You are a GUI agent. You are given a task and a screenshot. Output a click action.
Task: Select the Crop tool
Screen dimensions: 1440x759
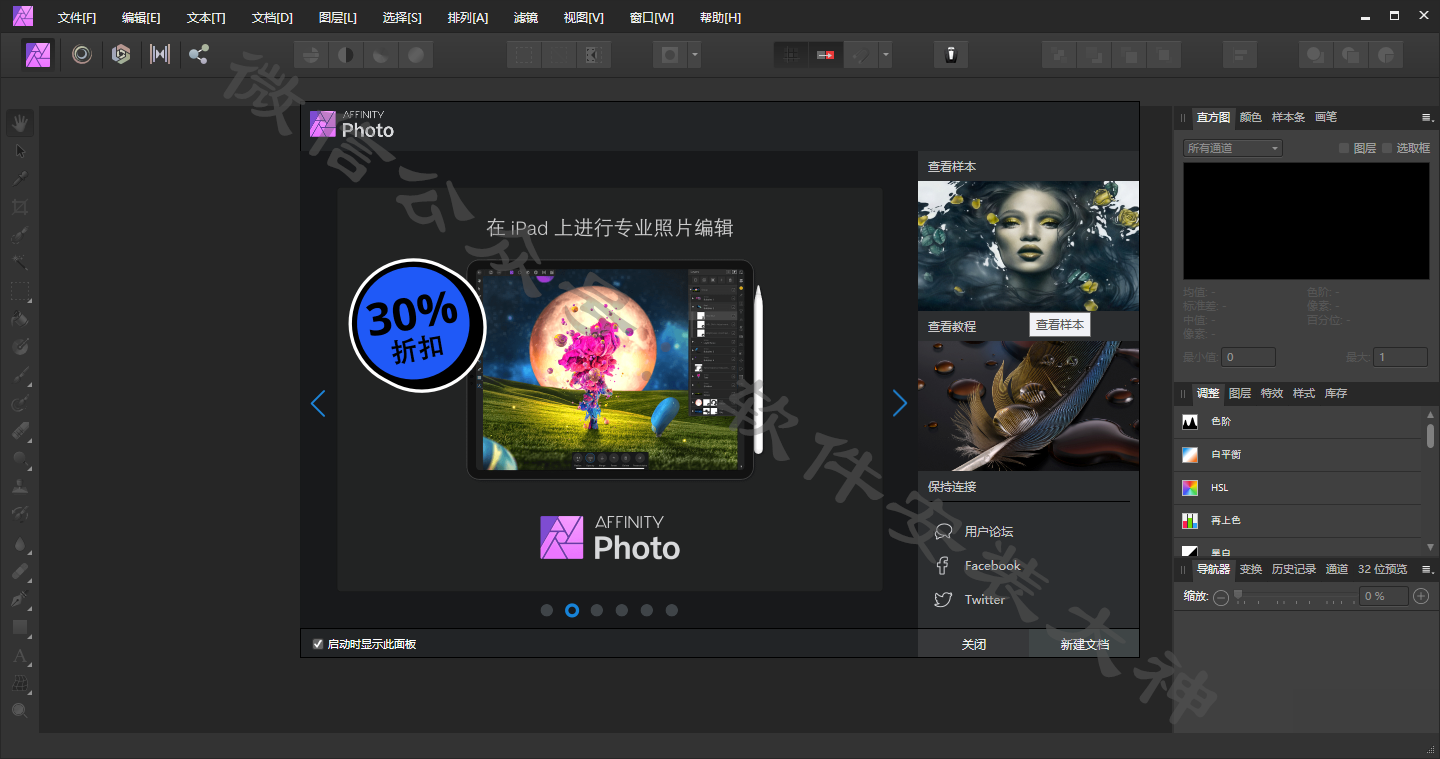tap(20, 207)
